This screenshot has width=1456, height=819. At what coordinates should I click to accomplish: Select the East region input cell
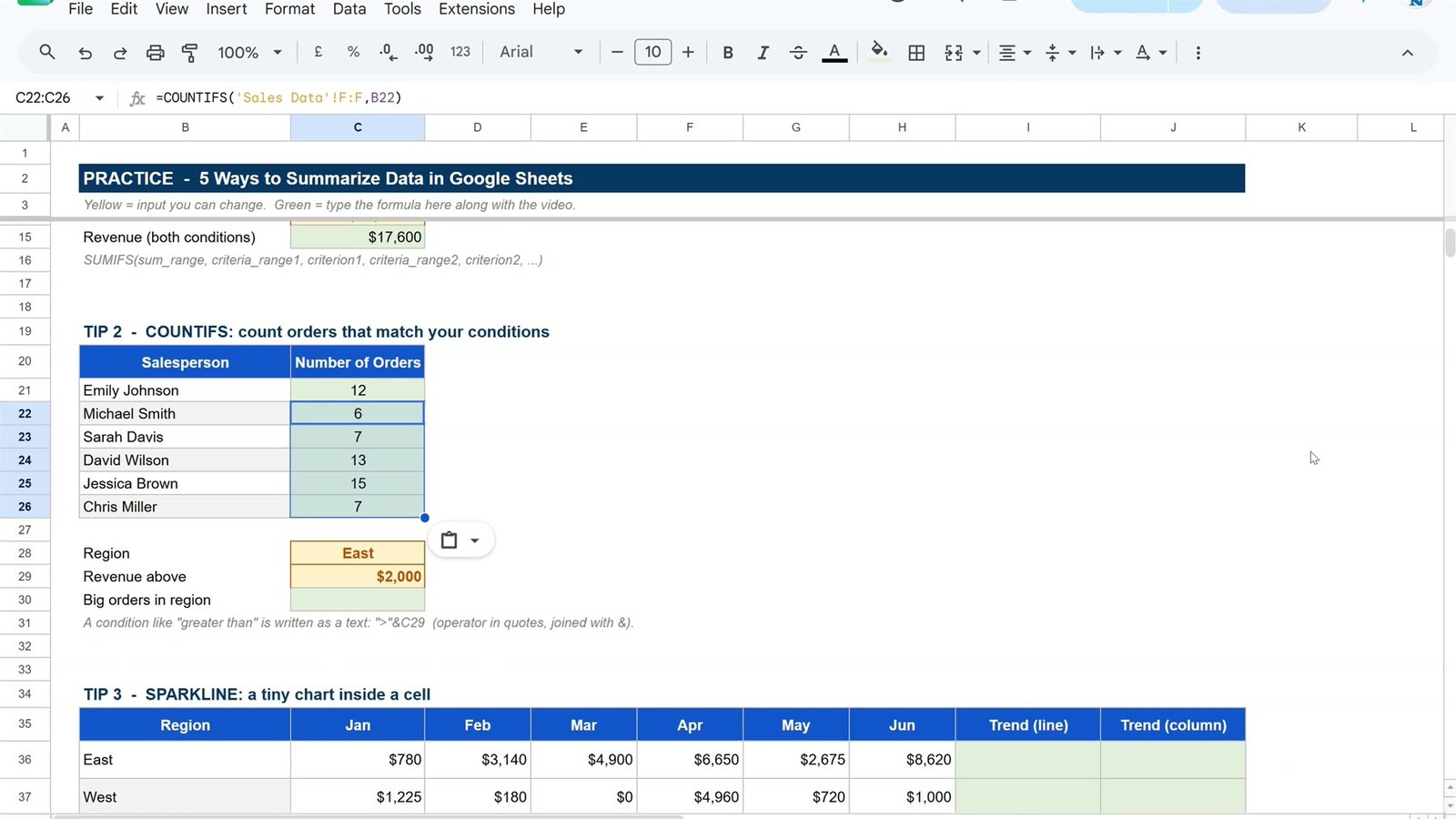coord(358,553)
